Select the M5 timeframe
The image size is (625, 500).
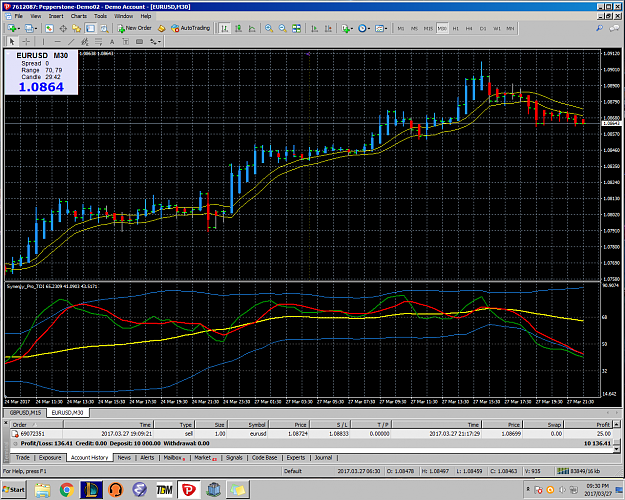(x=415, y=28)
